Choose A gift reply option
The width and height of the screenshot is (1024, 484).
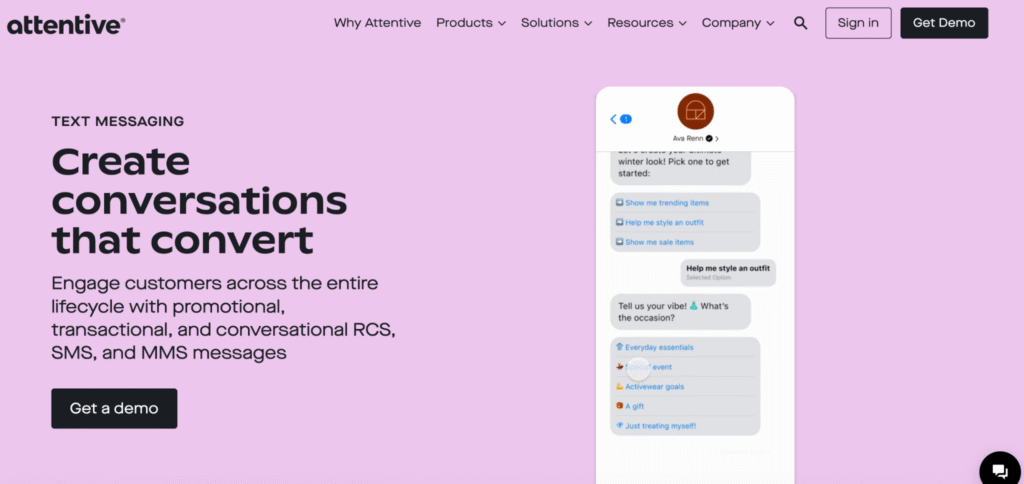coord(685,406)
